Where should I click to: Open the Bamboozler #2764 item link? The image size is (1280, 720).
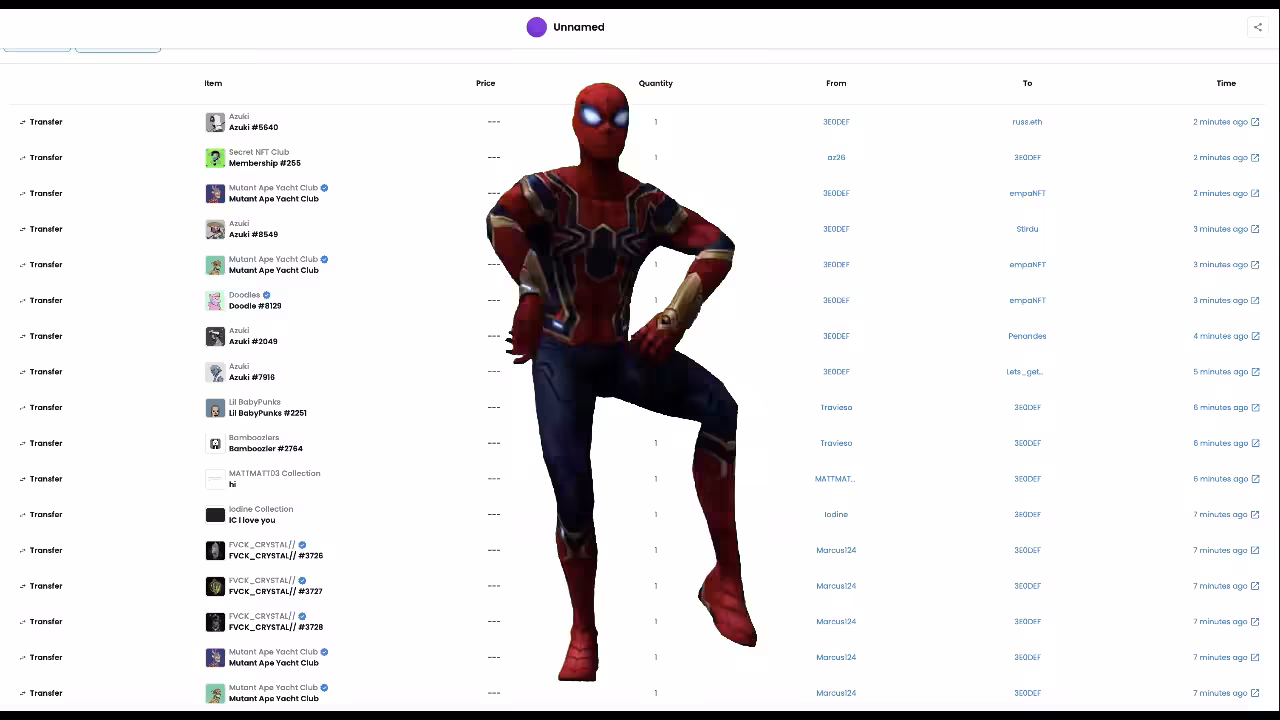click(x=266, y=449)
